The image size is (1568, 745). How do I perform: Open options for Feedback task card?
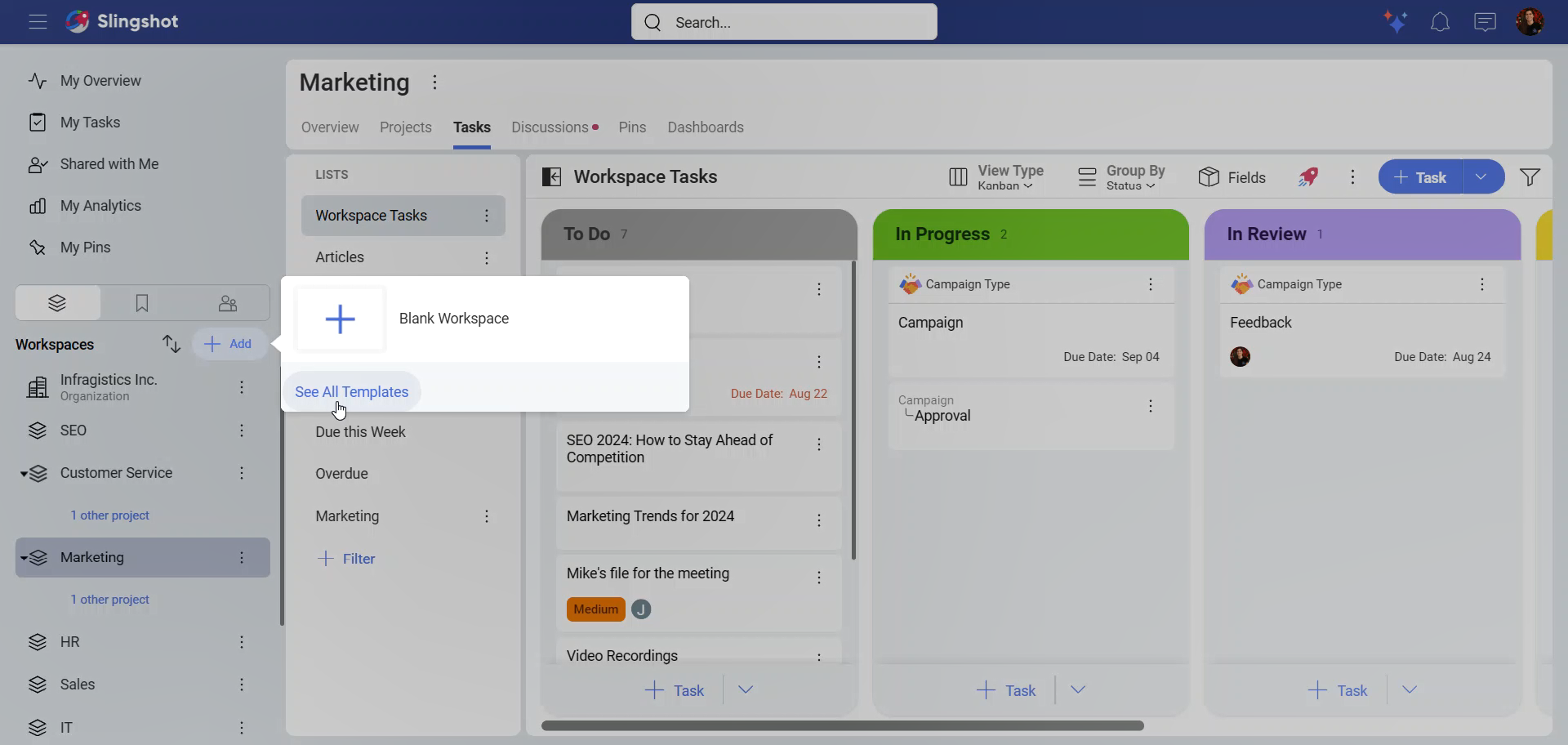pos(1482,284)
